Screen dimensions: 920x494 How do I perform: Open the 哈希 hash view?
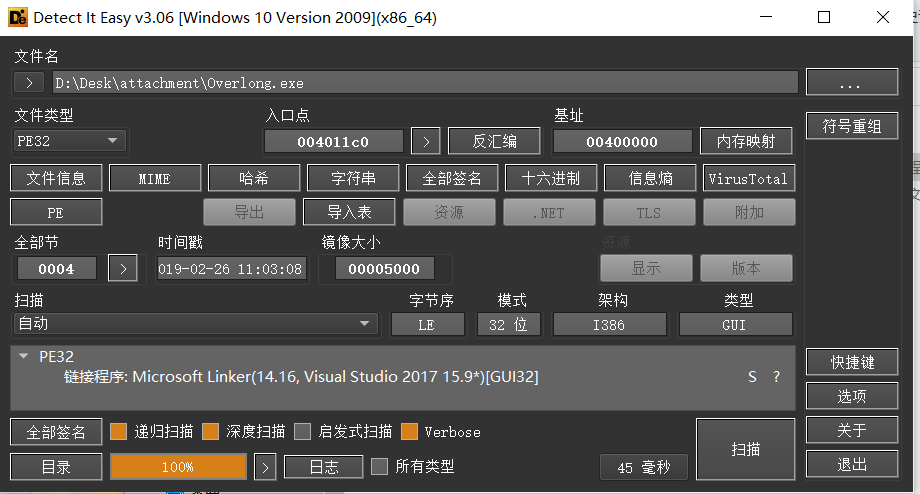[x=254, y=178]
